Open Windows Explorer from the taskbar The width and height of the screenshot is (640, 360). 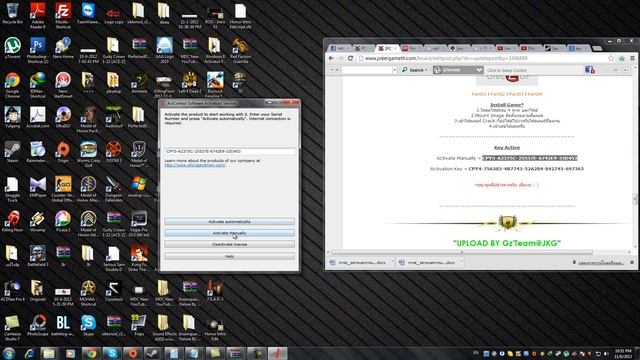click(49, 353)
